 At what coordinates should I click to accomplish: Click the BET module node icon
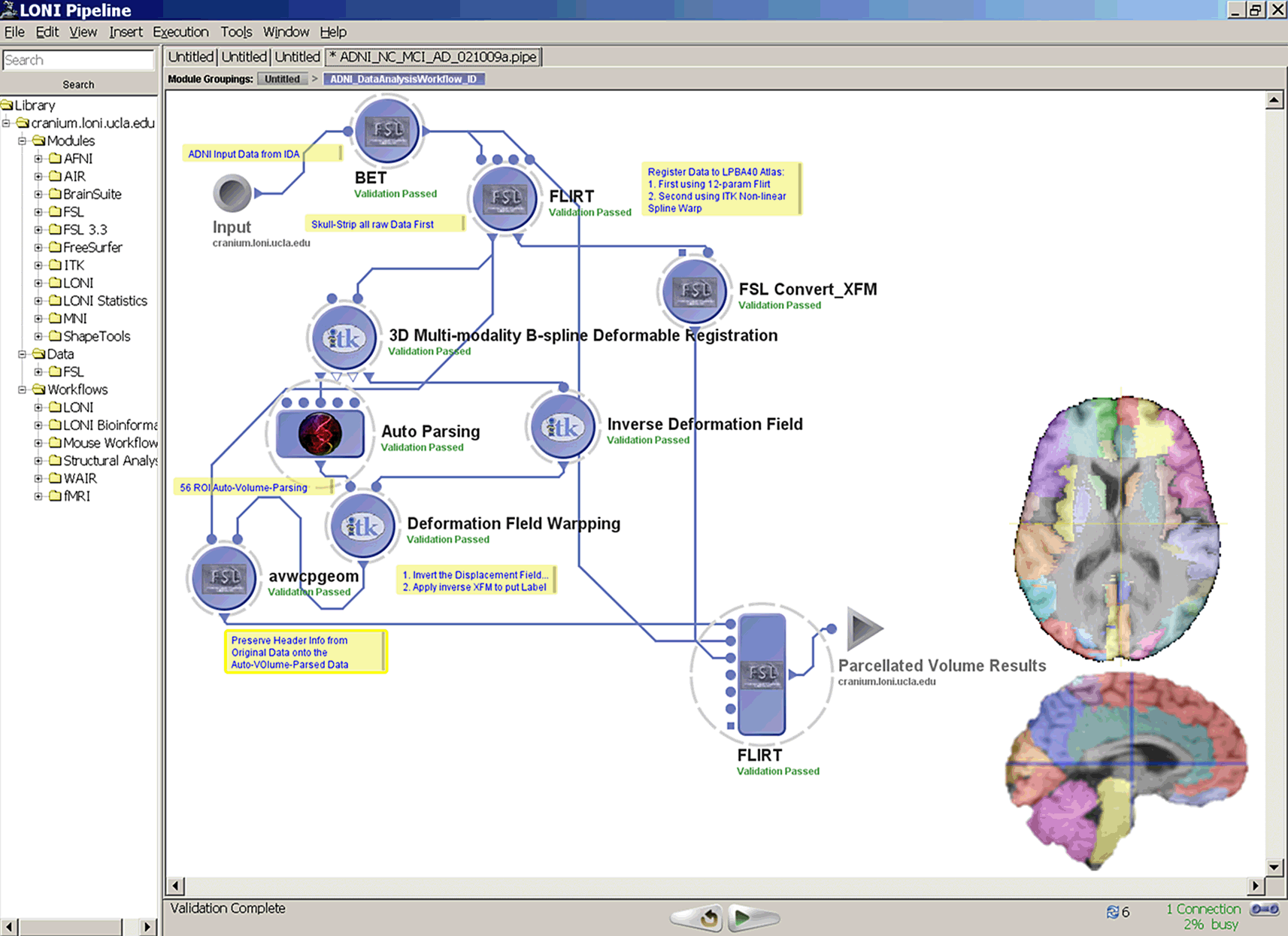[x=386, y=131]
